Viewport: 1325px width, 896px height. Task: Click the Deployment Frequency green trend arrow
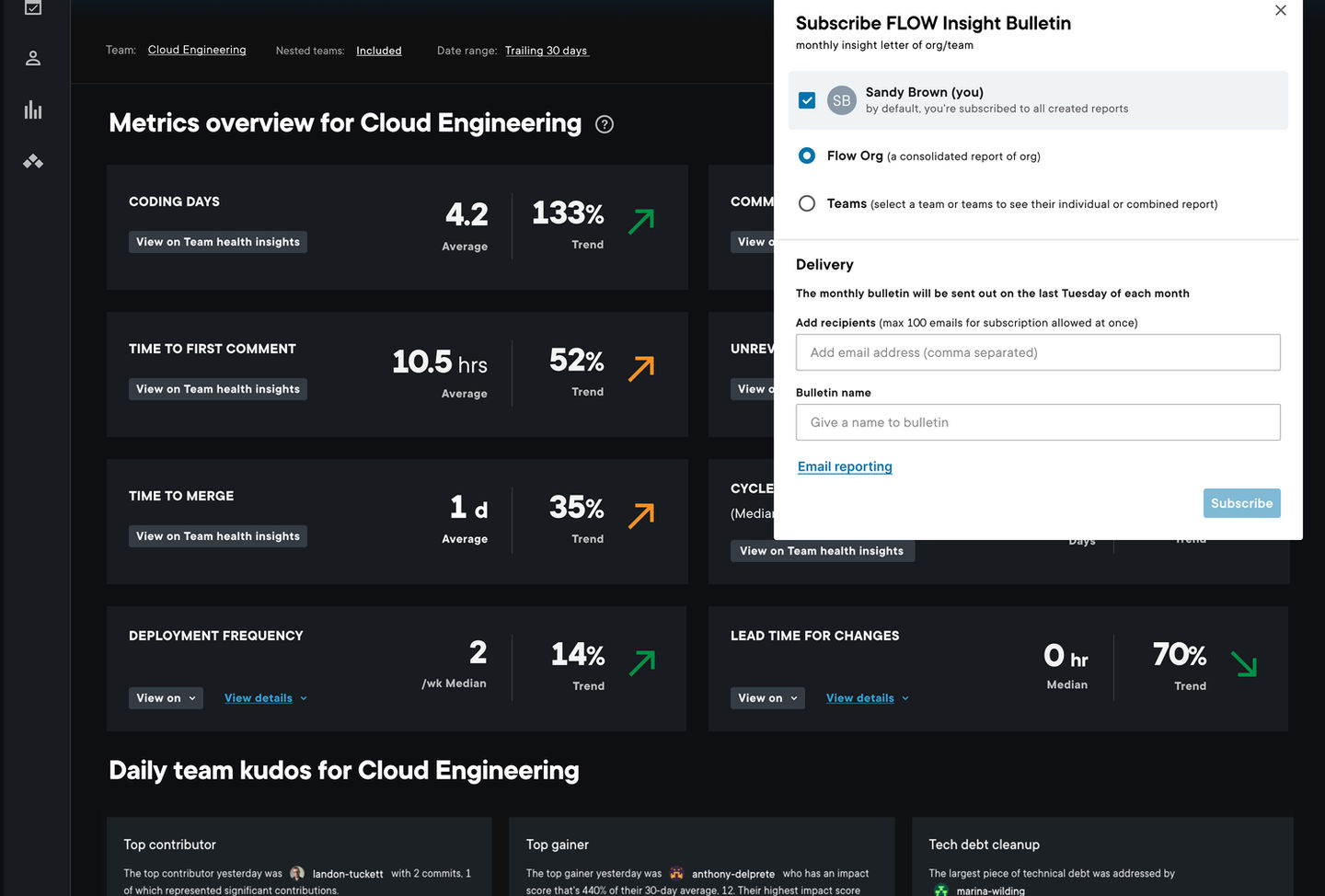pos(641,662)
